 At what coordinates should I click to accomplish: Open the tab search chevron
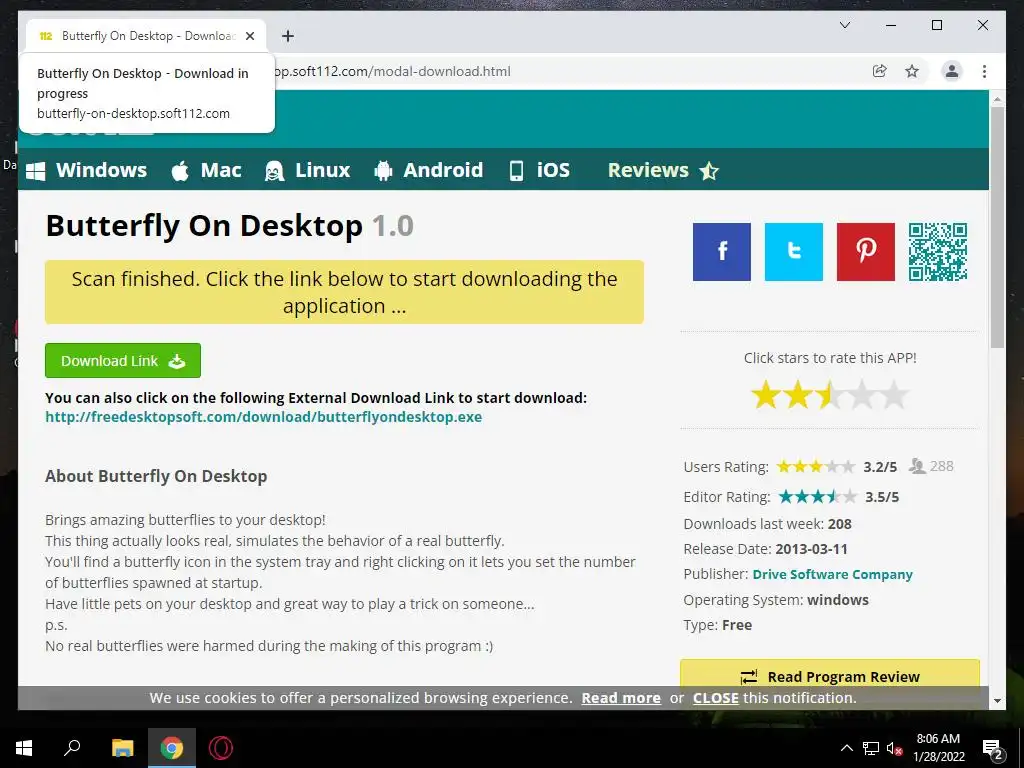pyautogui.click(x=844, y=25)
